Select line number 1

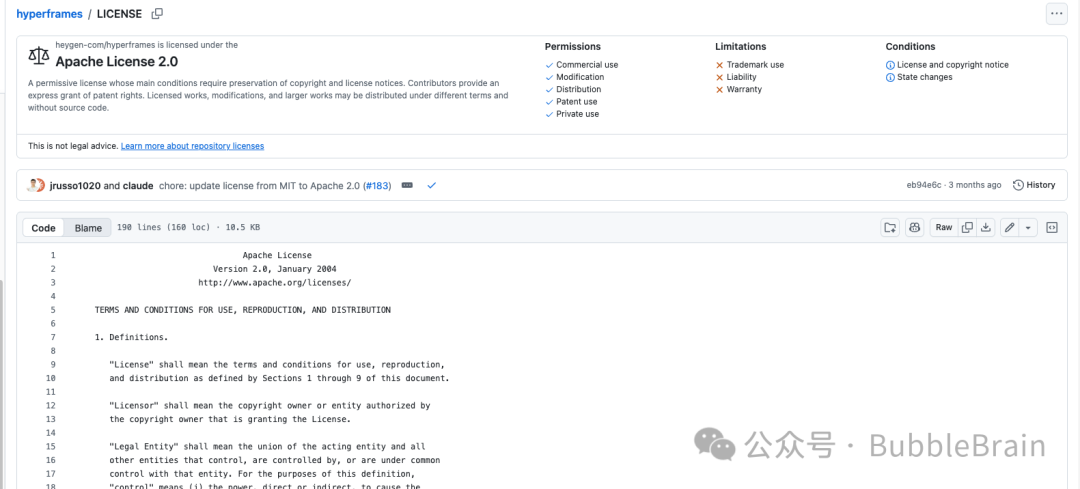pos(52,255)
